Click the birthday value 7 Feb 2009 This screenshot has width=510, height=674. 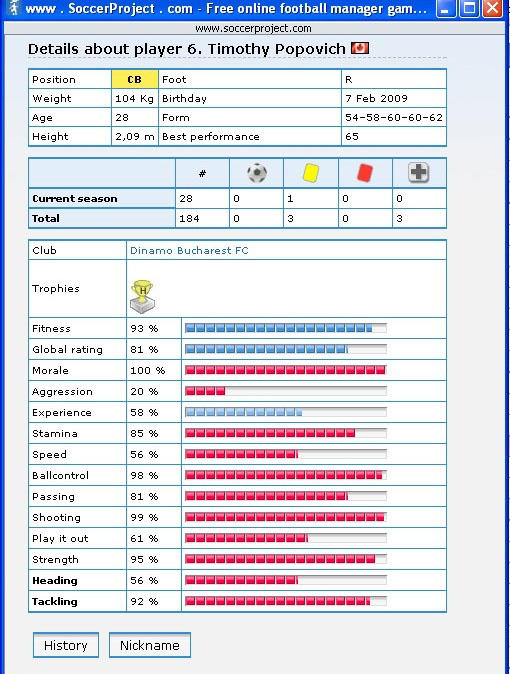(376, 98)
